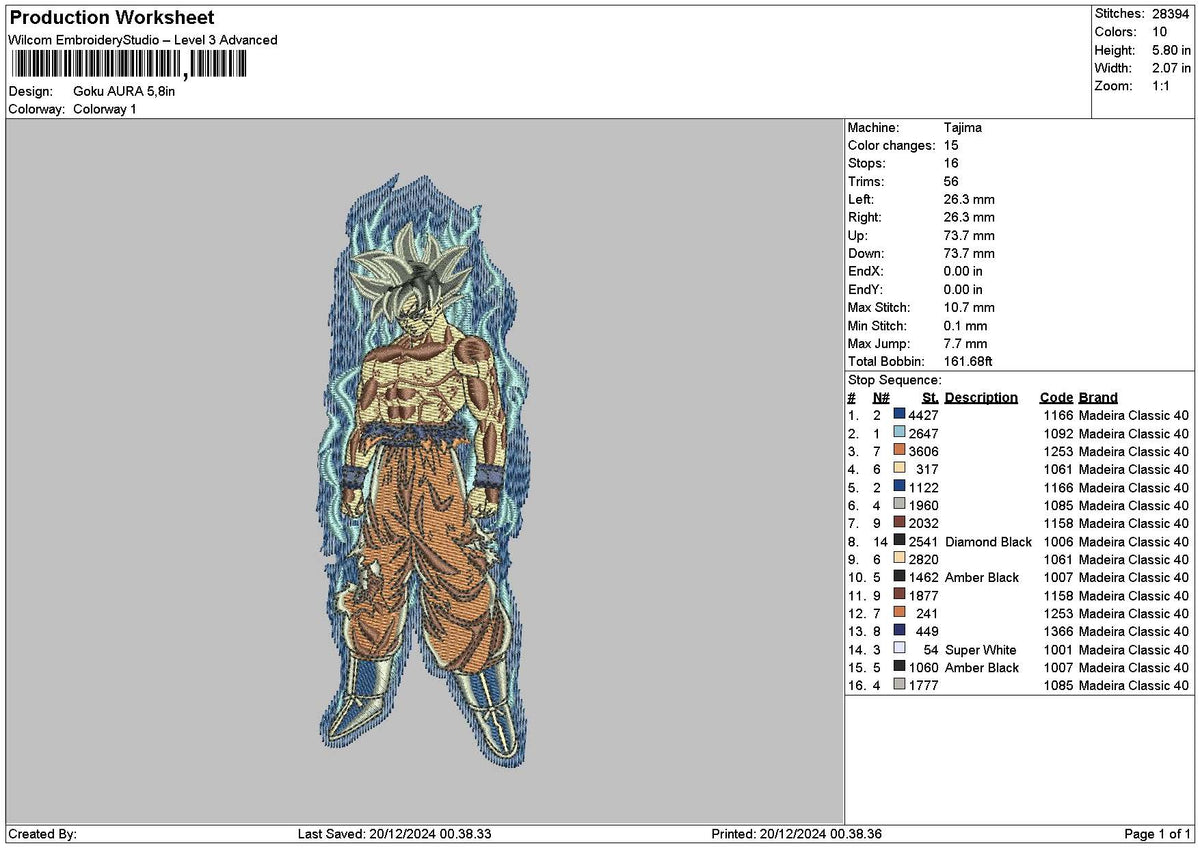The height and width of the screenshot is (848, 1200).
Task: Click the Max Jump value 7.7 mm
Action: (x=966, y=344)
